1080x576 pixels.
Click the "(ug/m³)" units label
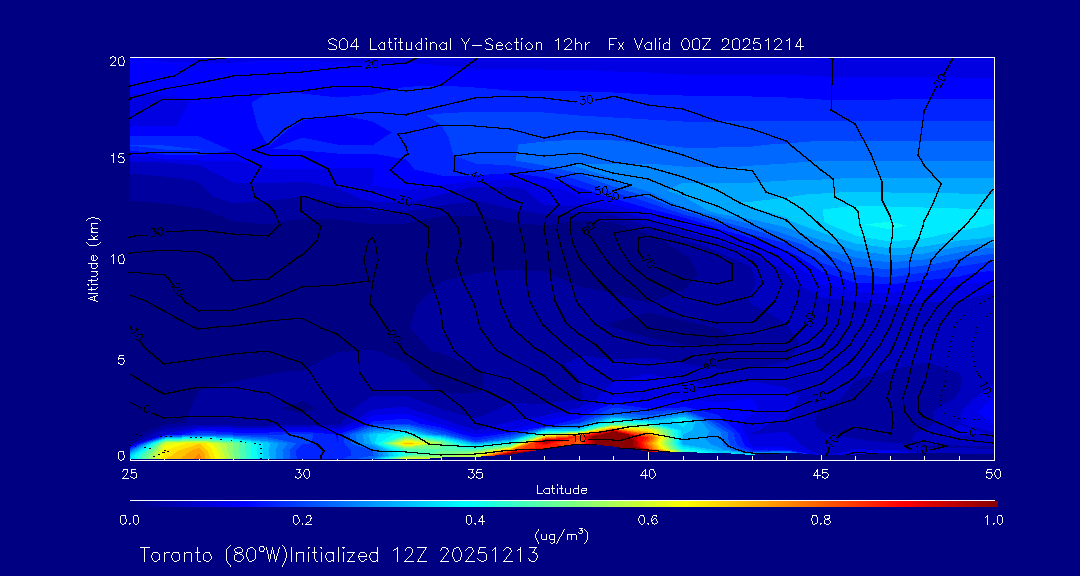tap(561, 535)
